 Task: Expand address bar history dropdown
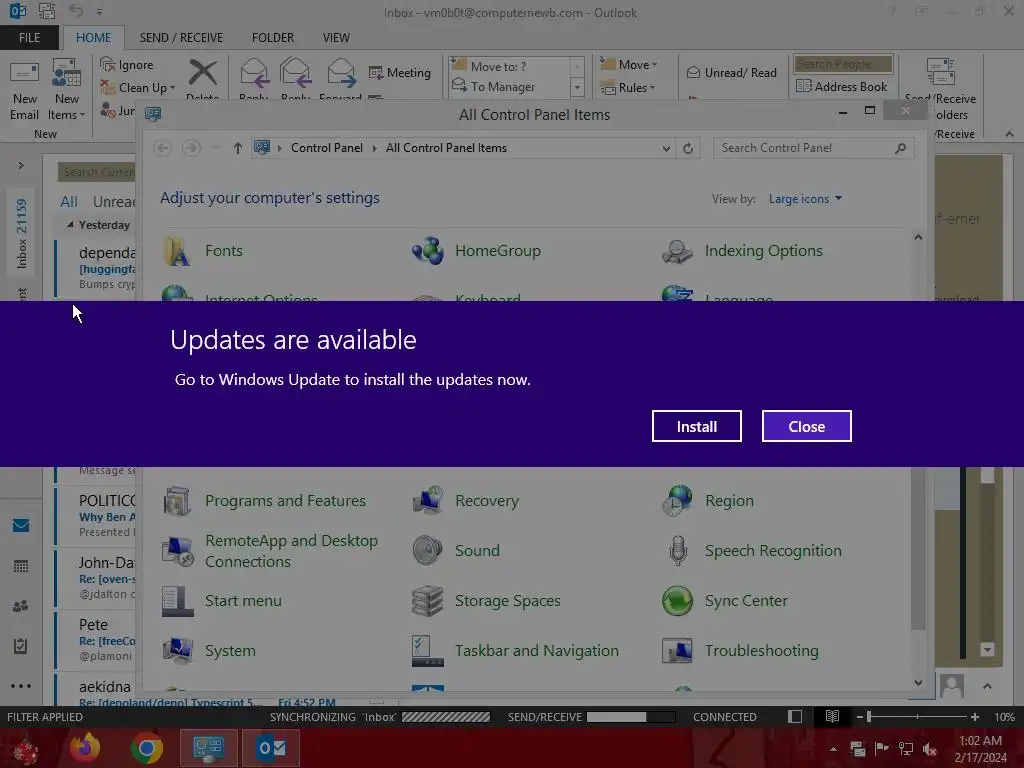(665, 148)
